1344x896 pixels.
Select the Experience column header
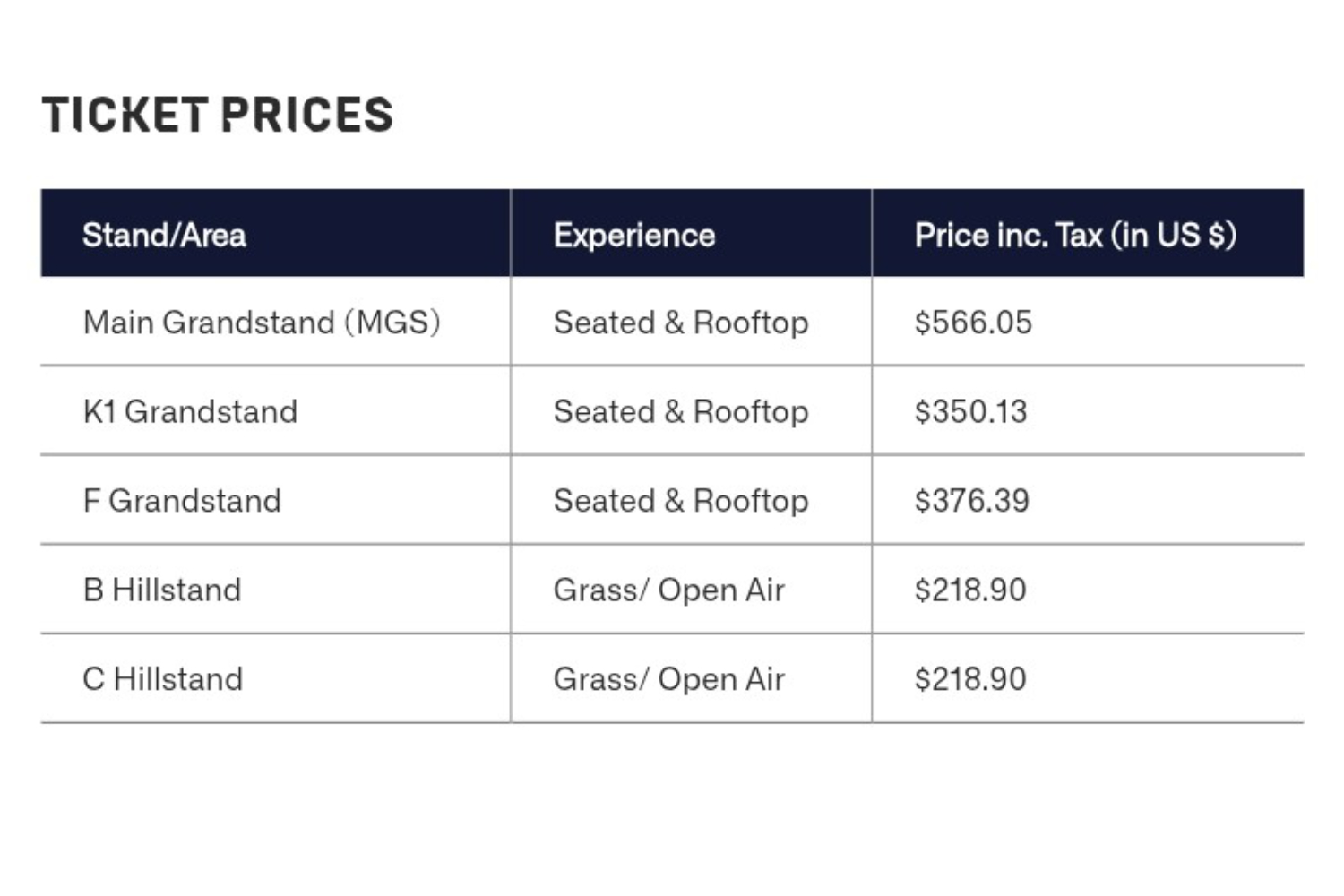click(634, 235)
